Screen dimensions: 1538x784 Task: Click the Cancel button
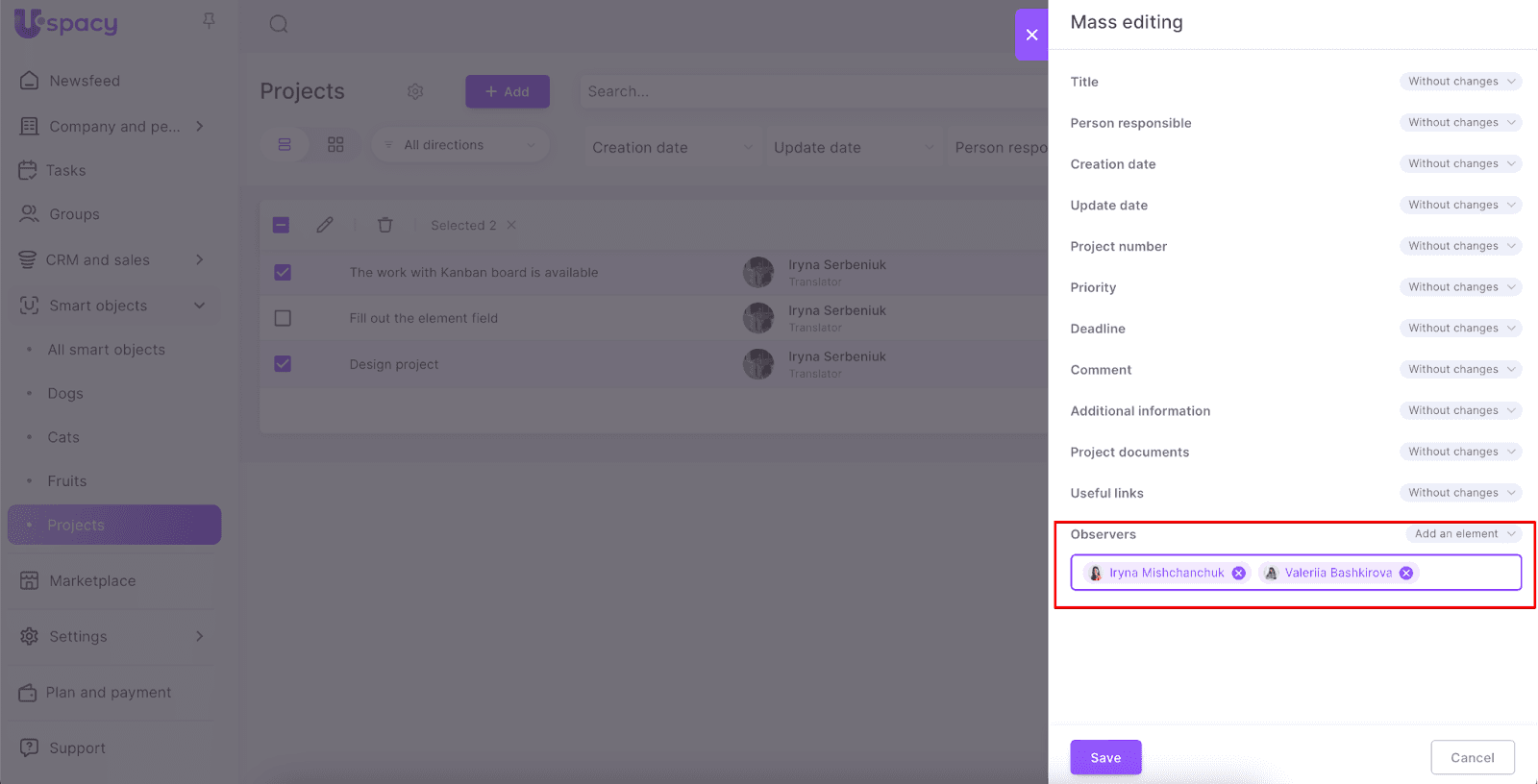(1472, 757)
